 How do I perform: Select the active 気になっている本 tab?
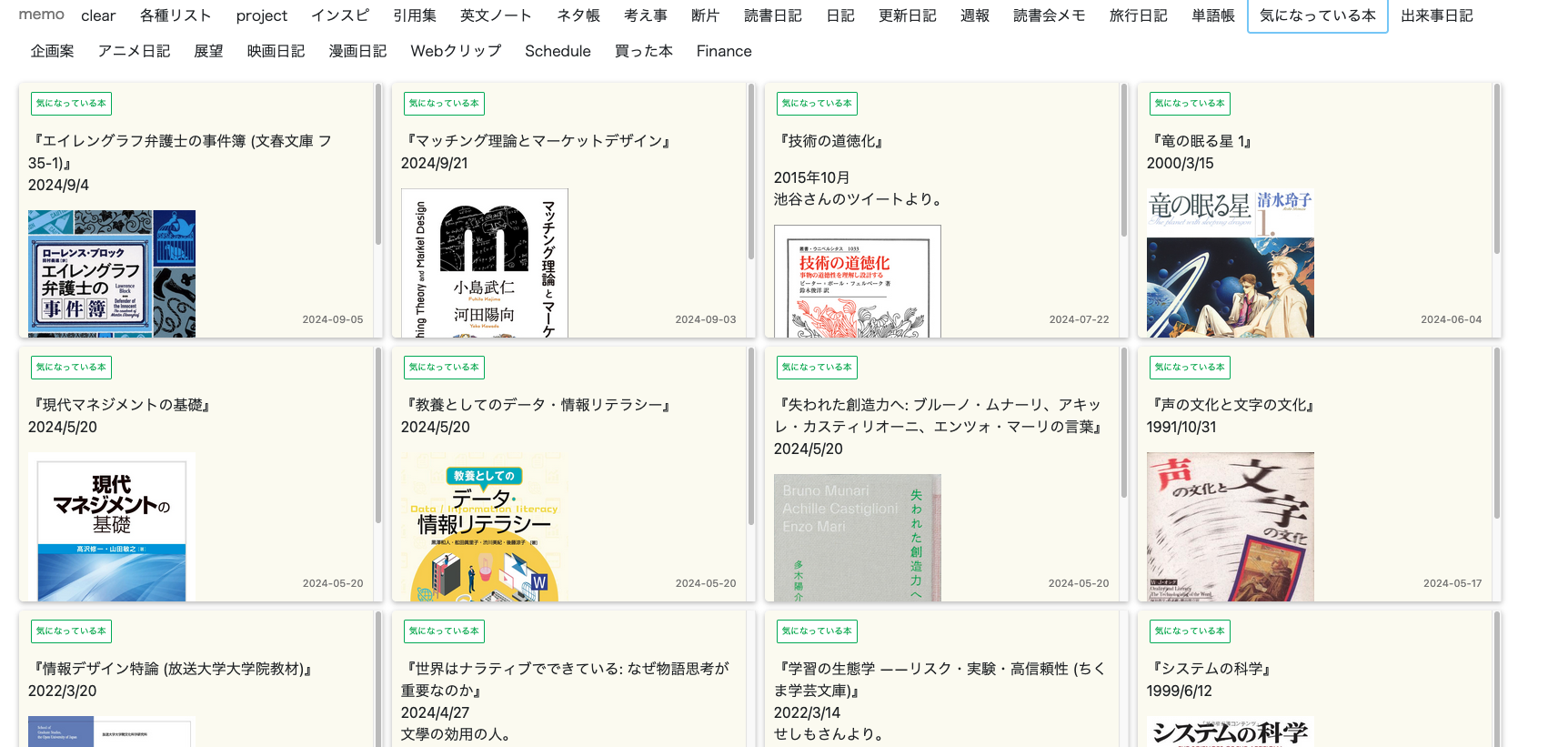tap(1318, 15)
